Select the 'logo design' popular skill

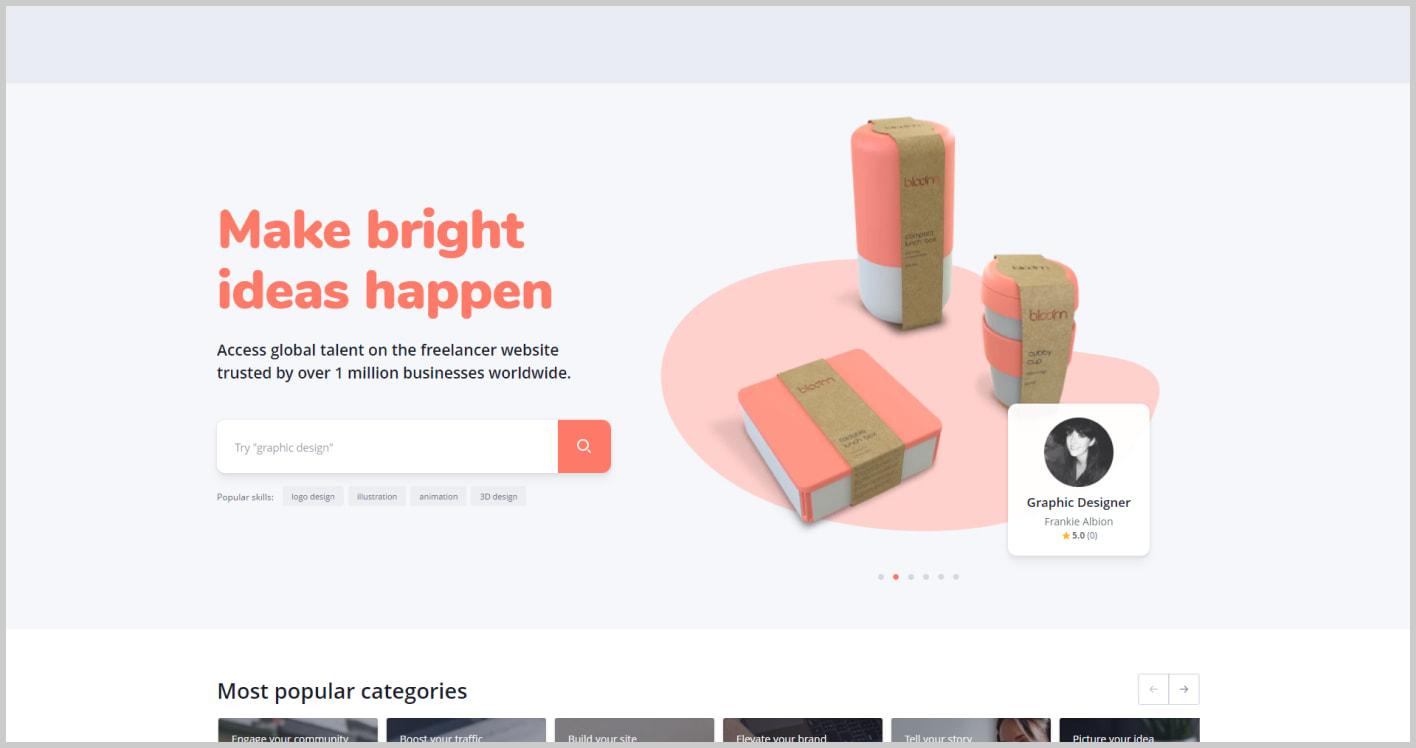pyautogui.click(x=313, y=496)
